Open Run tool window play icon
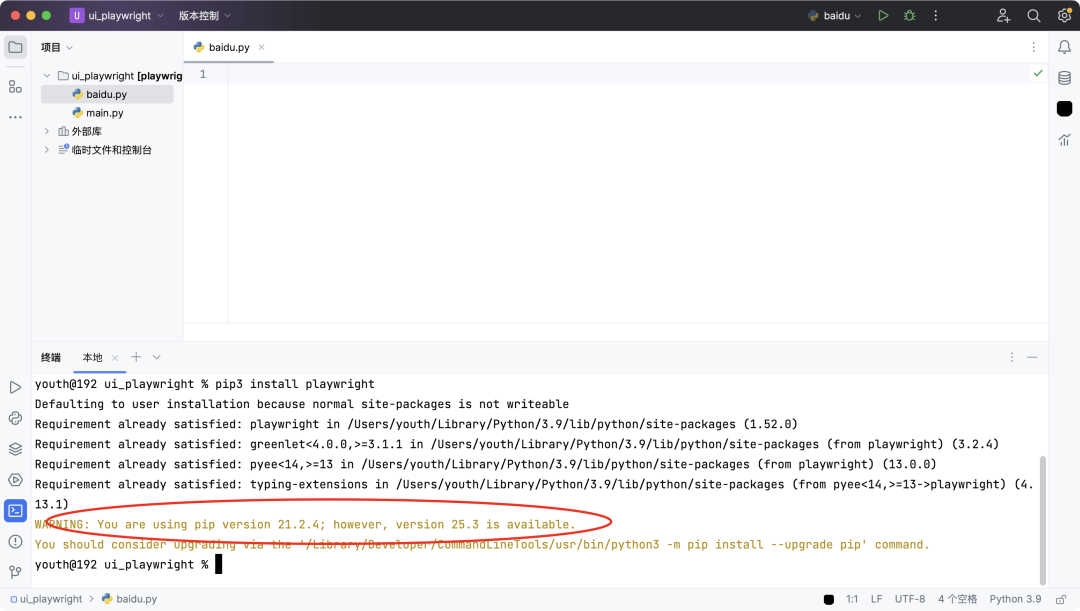Screen dimensions: 1080x611 coord(15,387)
